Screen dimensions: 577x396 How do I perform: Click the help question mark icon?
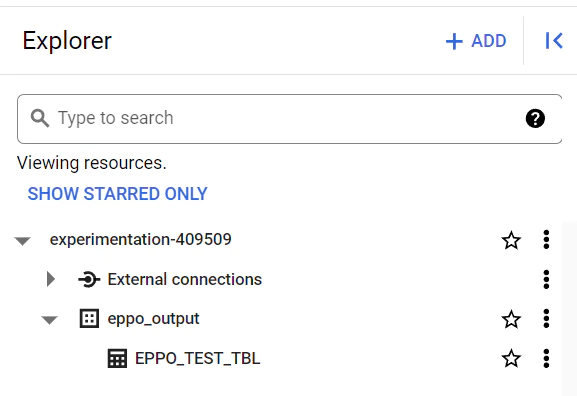[x=535, y=119]
